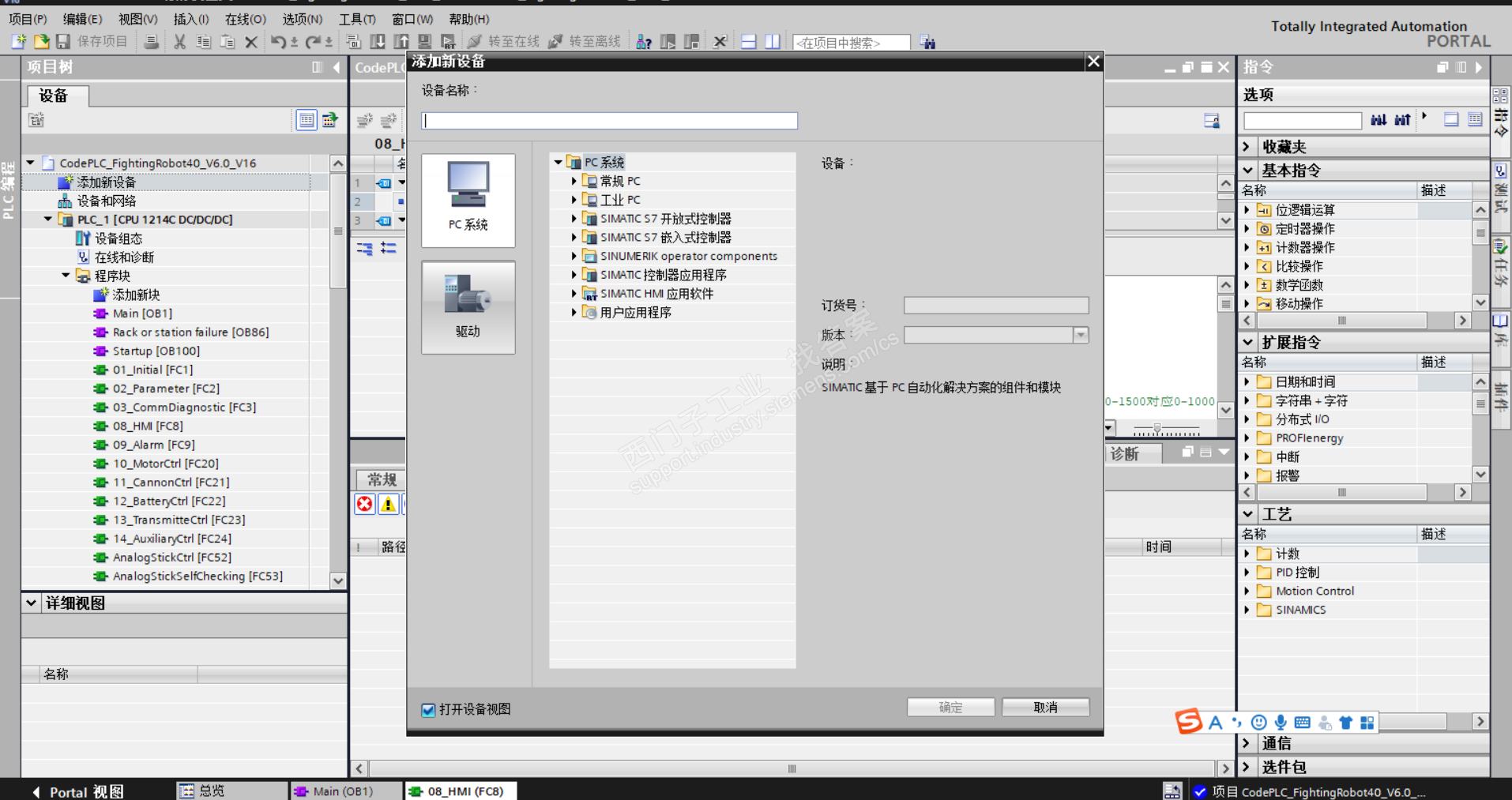Close the 添加新设备 dialog

point(1093,62)
